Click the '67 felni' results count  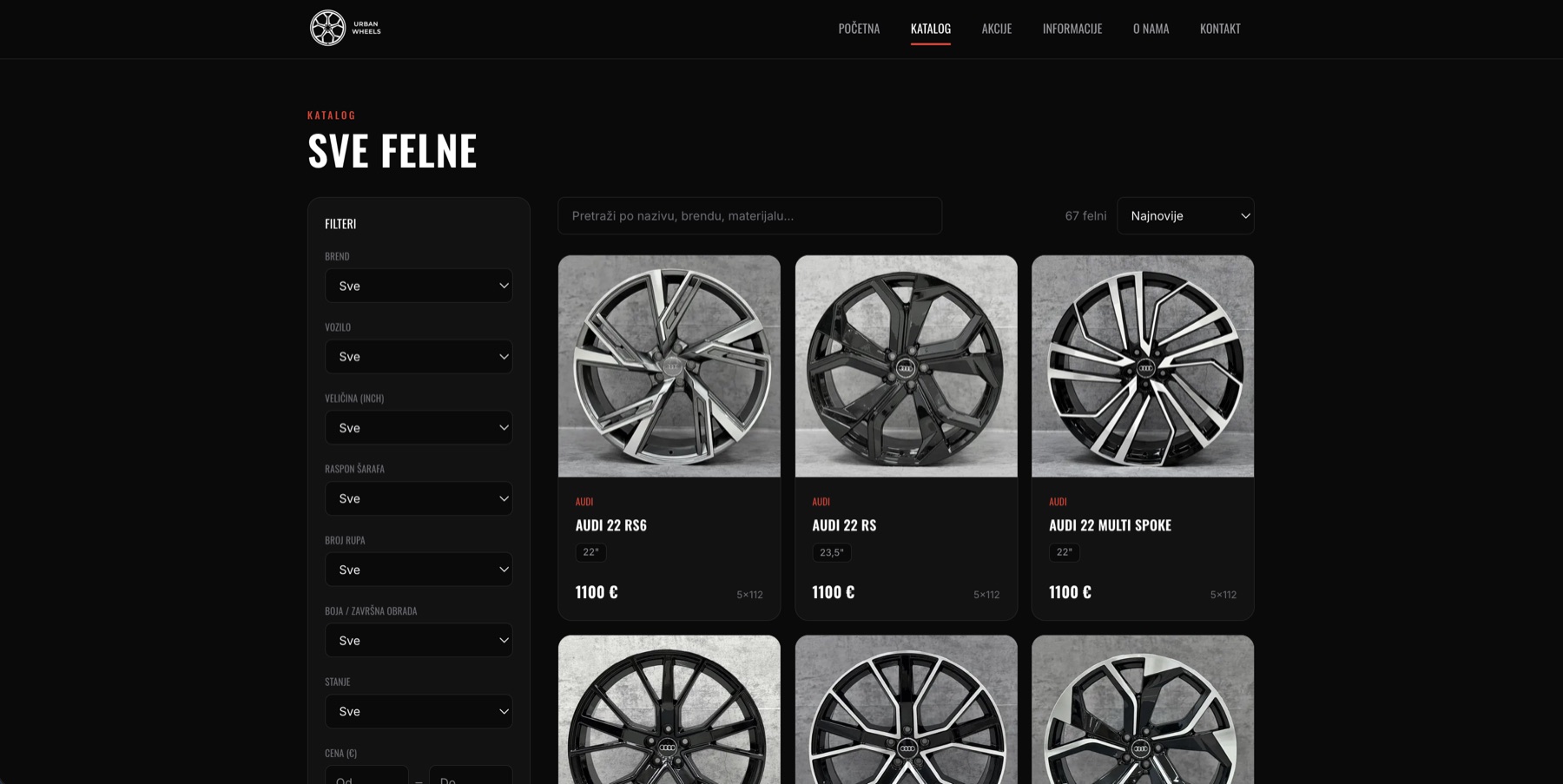click(1085, 215)
